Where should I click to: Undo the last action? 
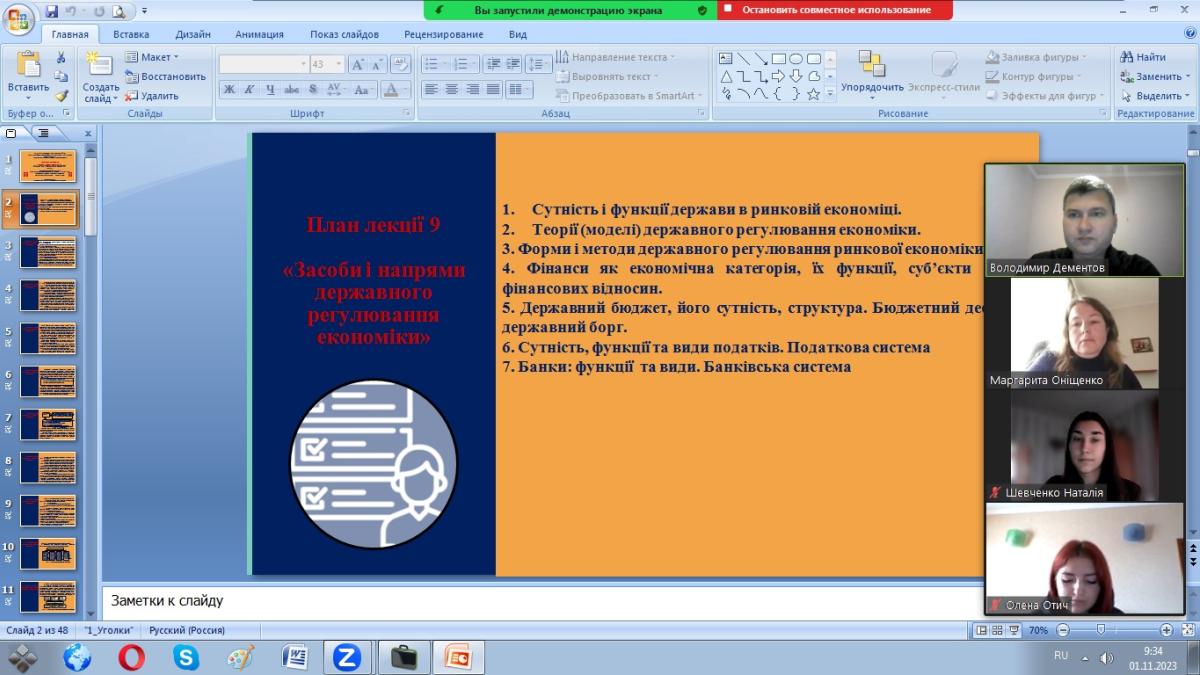(71, 11)
